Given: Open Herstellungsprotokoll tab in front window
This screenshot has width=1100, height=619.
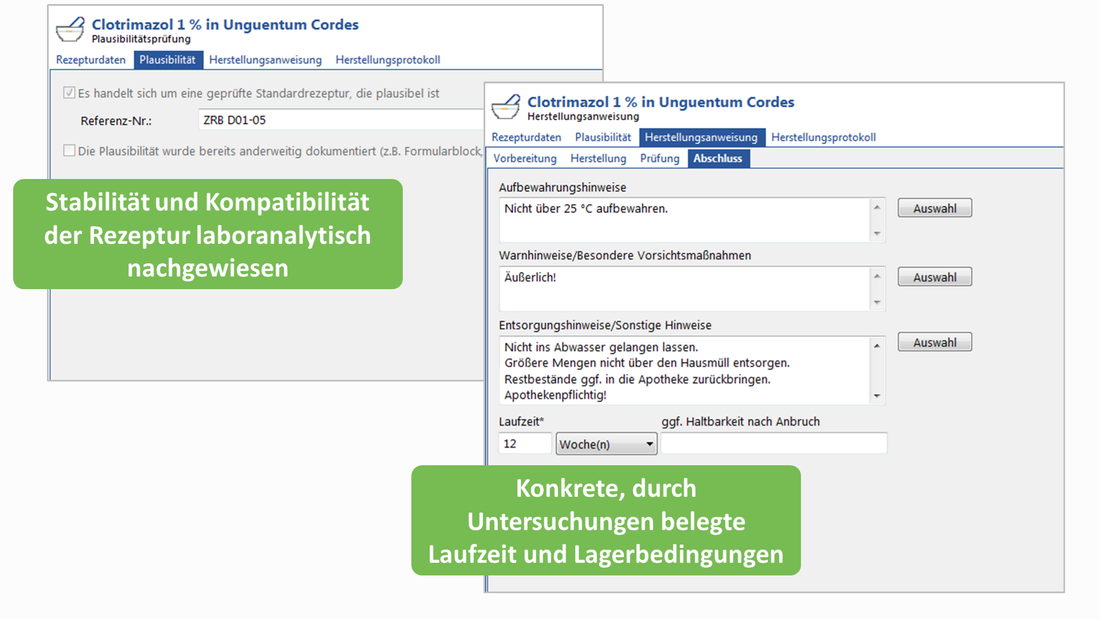Looking at the screenshot, I should pos(824,137).
